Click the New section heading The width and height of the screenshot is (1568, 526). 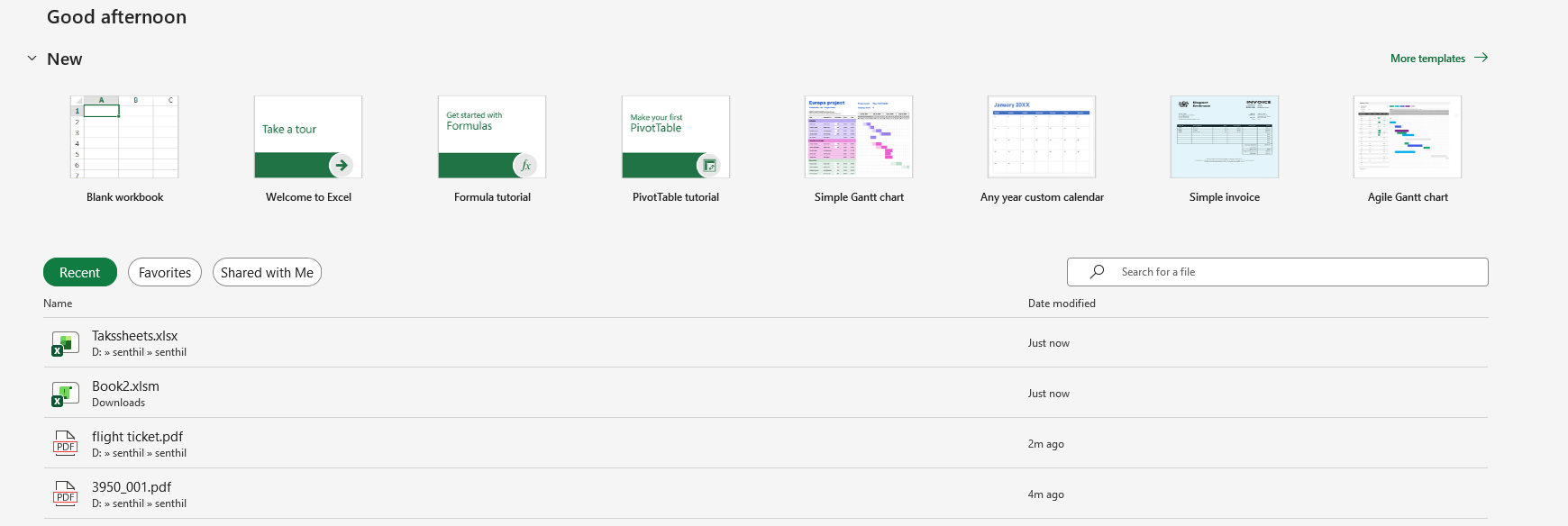coord(65,59)
